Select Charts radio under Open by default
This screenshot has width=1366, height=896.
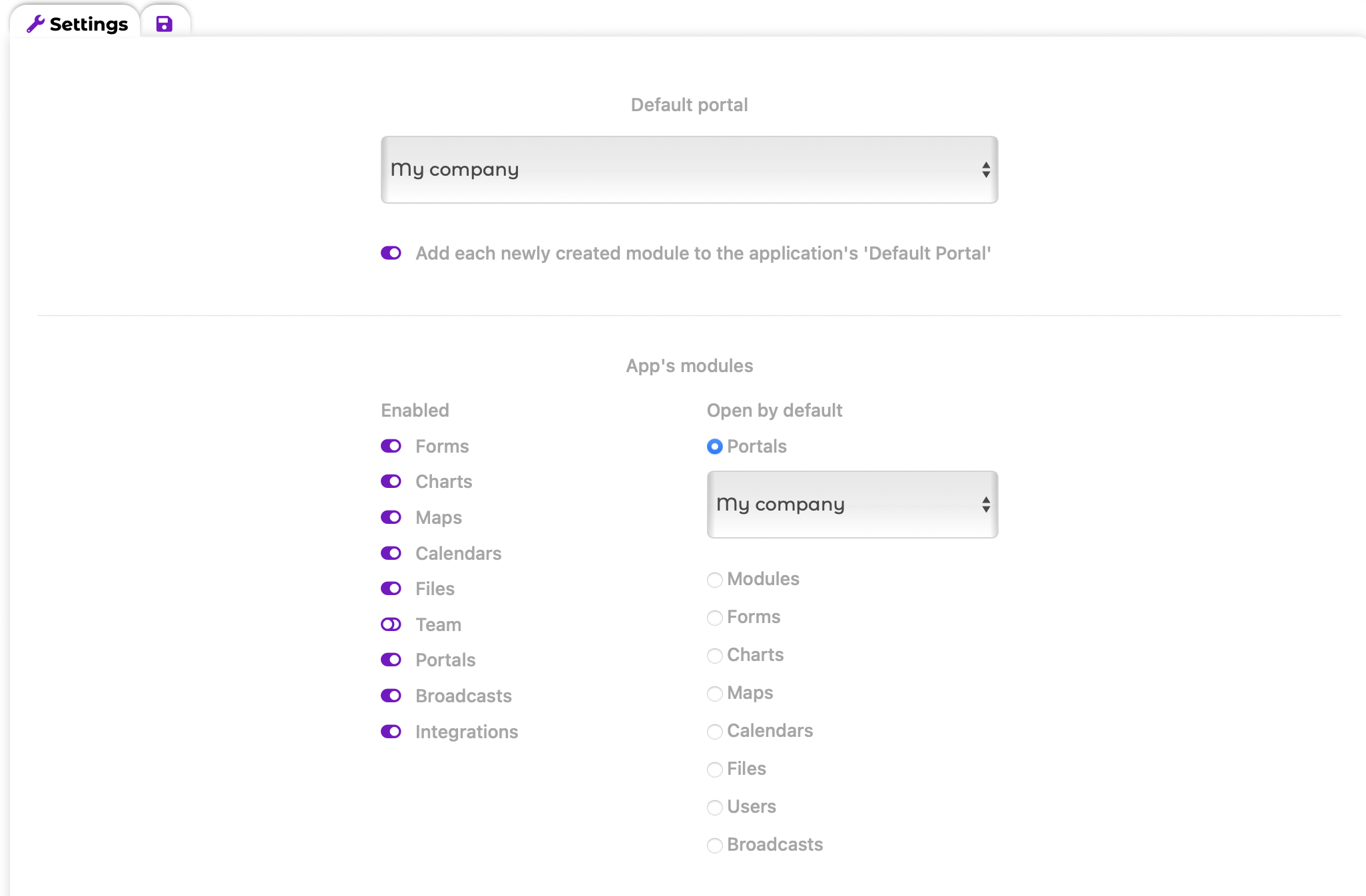coord(715,656)
